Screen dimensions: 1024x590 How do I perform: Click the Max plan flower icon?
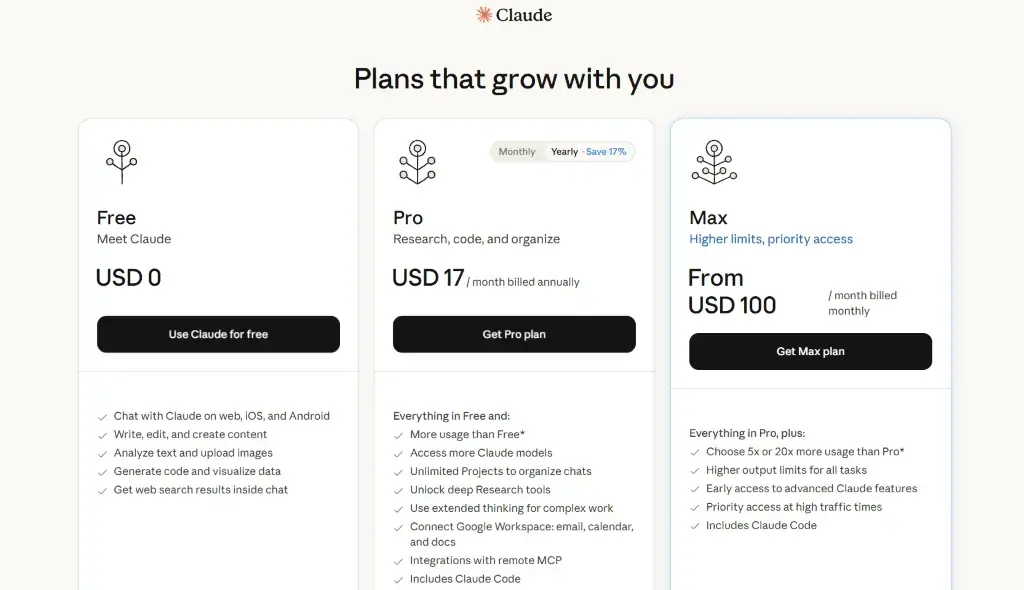[x=713, y=160]
